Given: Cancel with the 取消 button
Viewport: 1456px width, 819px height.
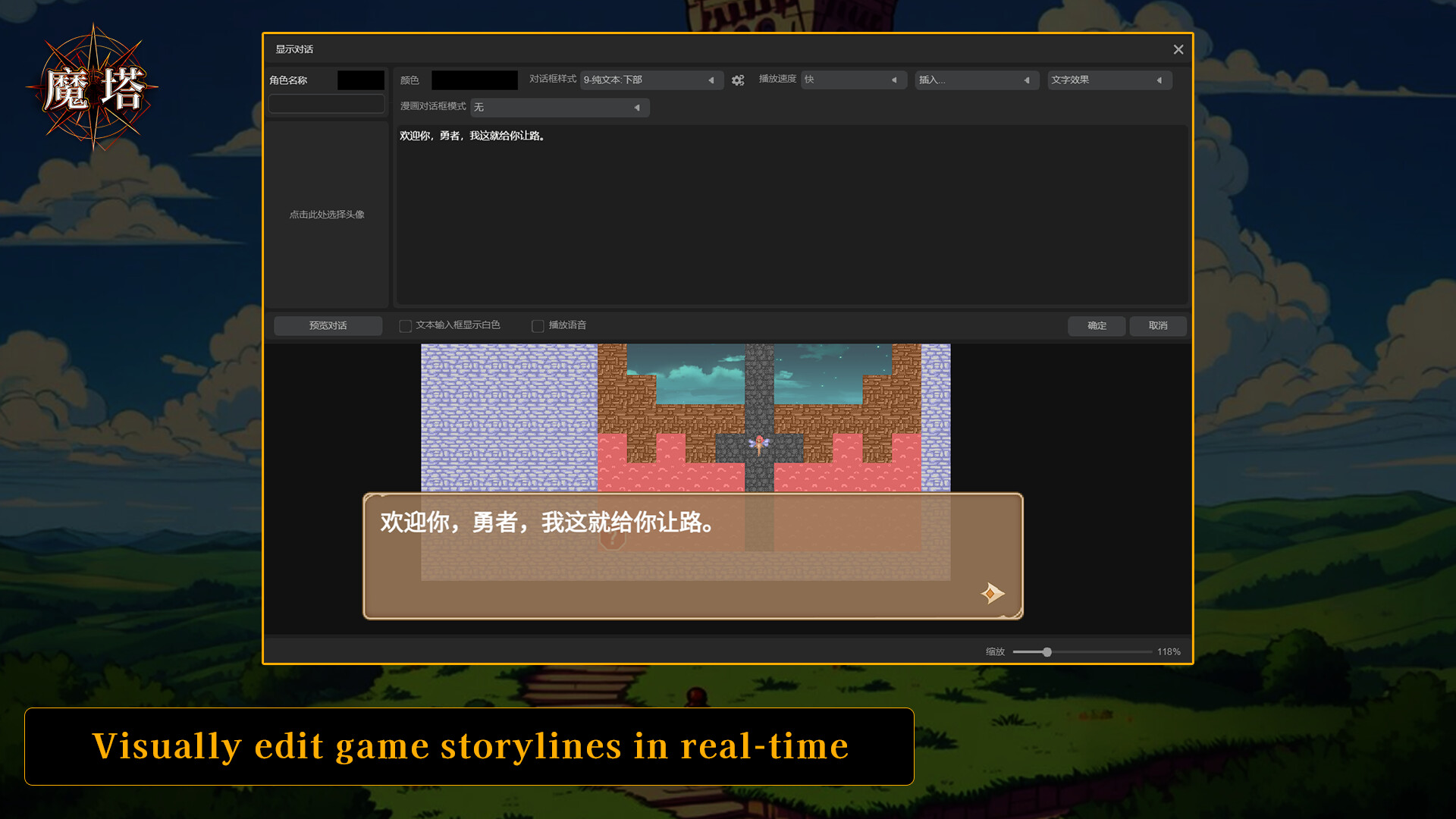Looking at the screenshot, I should (1158, 325).
